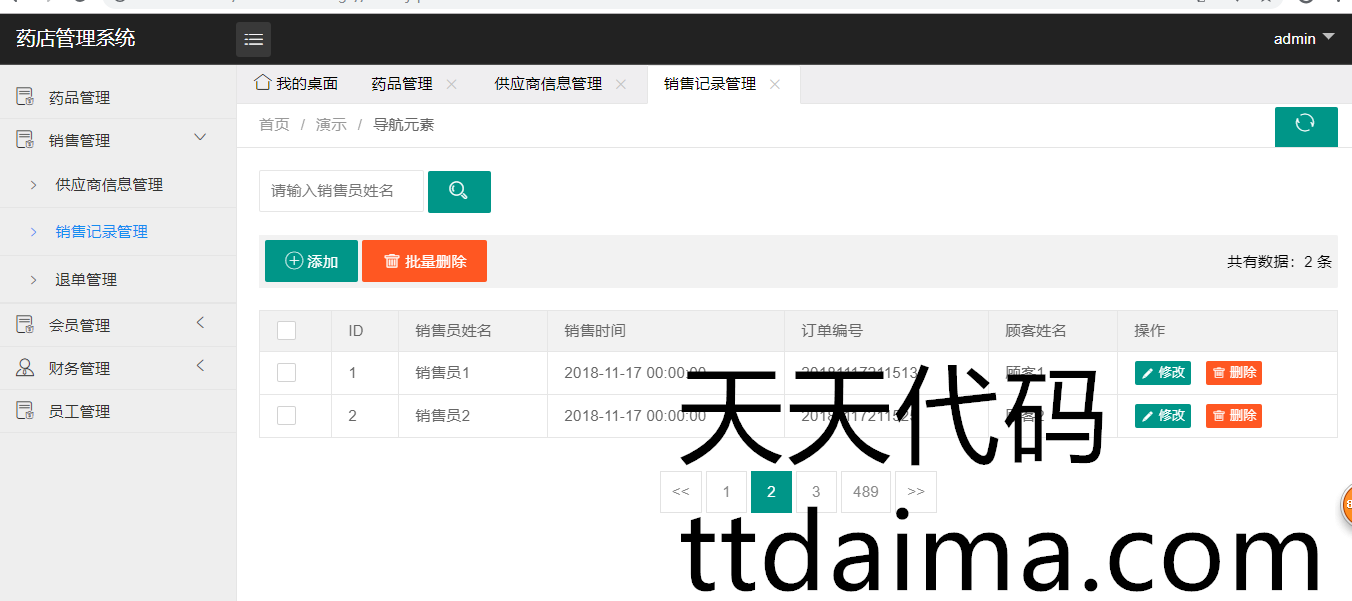Open the admin user dropdown
The image size is (1352, 601).
(1303, 39)
